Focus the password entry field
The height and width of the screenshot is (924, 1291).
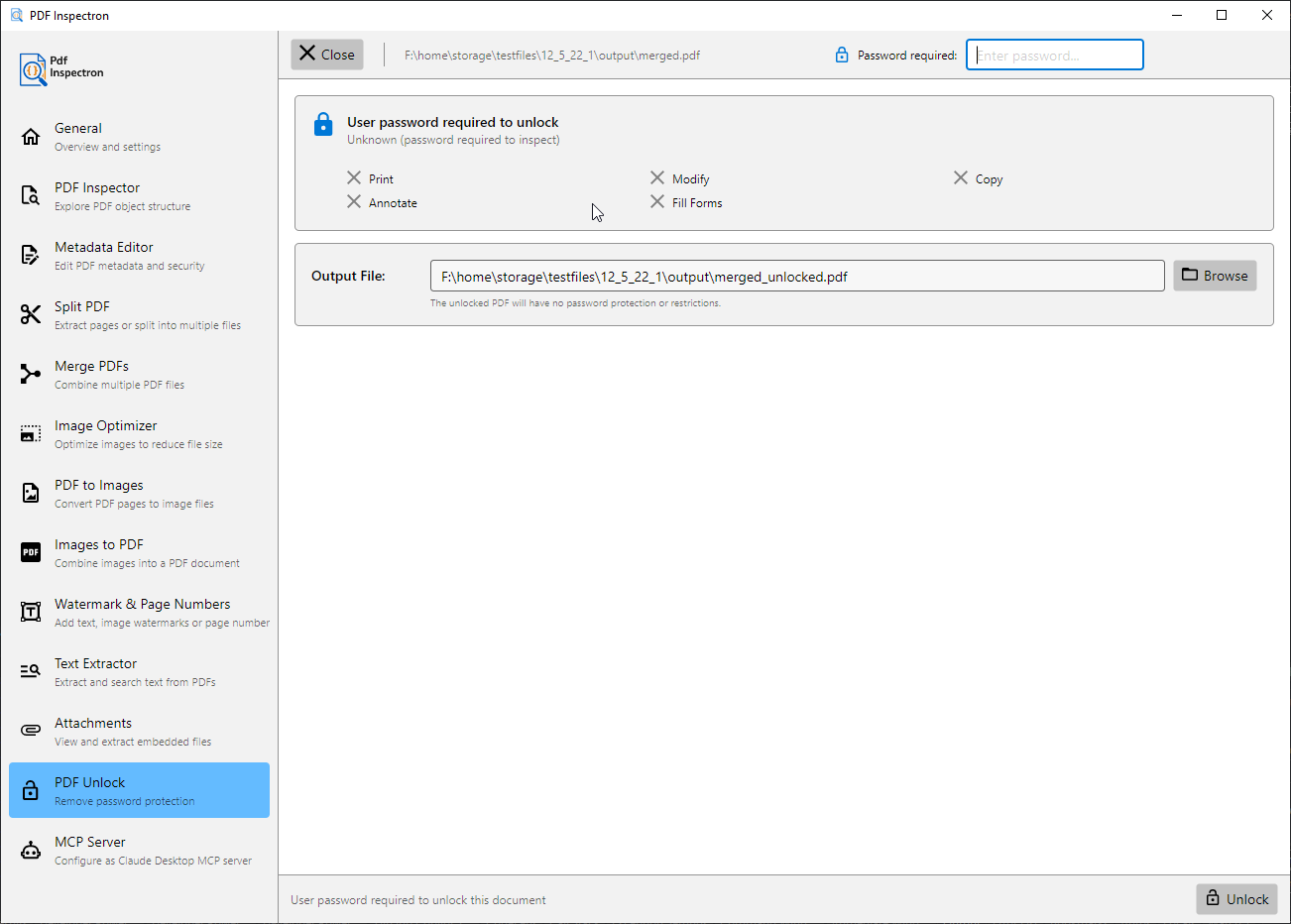tap(1054, 56)
